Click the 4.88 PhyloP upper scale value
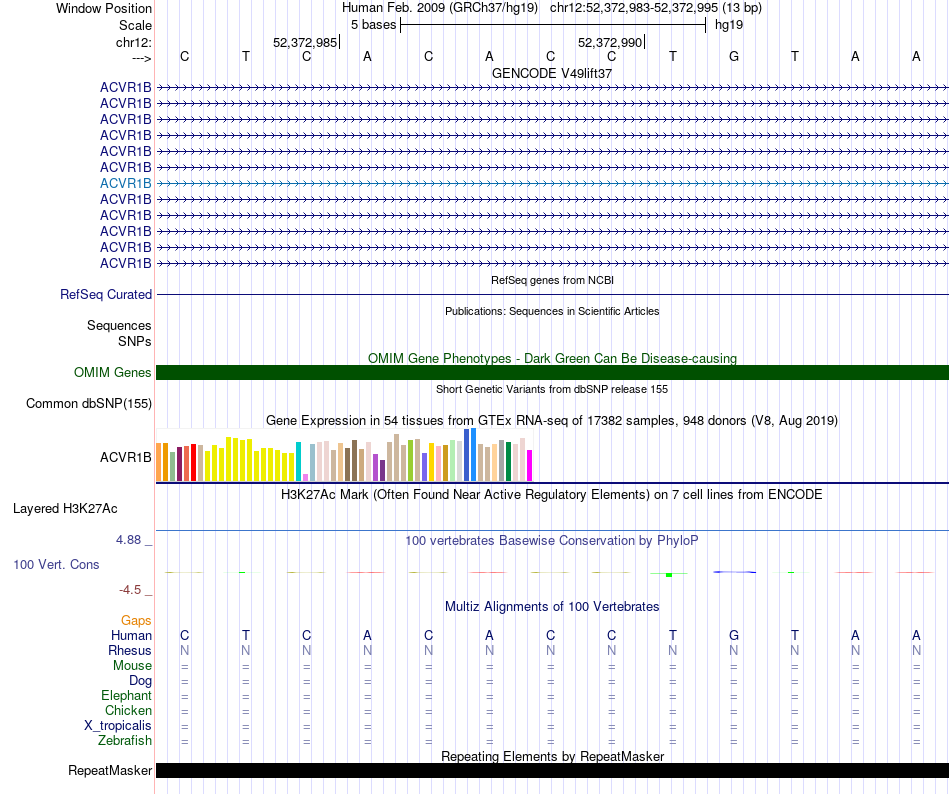 click(x=128, y=540)
